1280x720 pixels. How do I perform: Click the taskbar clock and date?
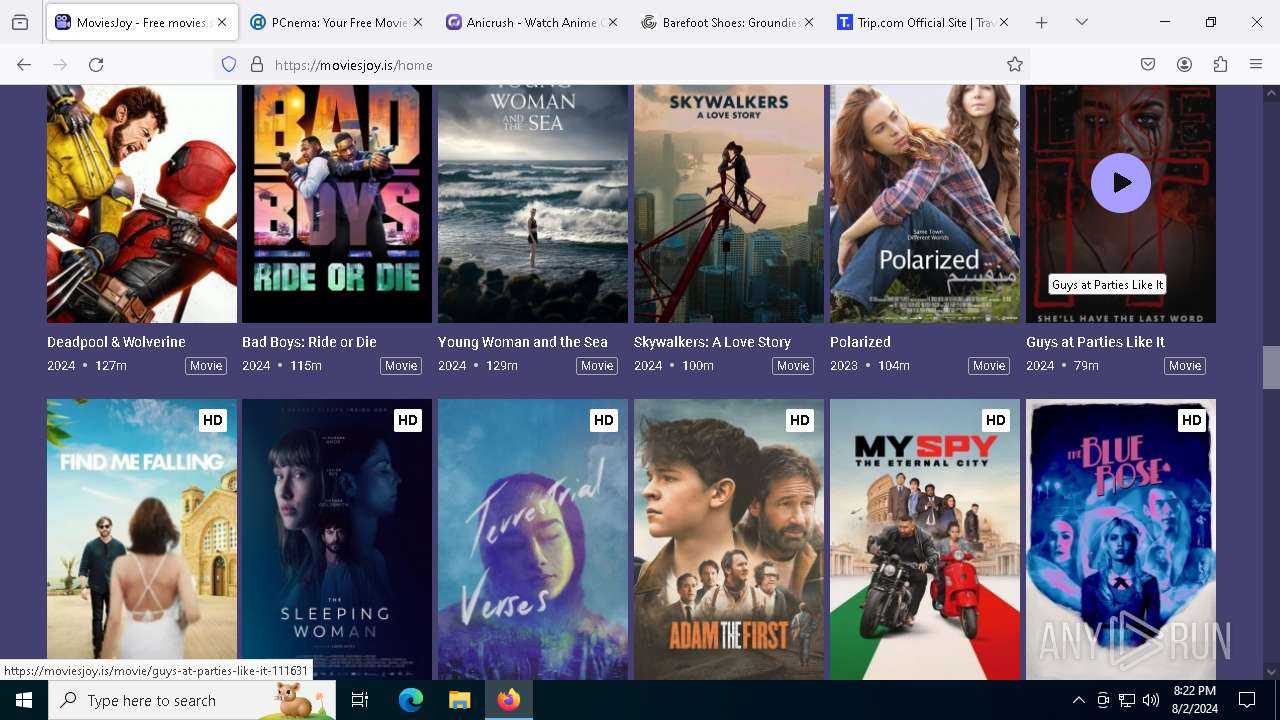click(x=1194, y=700)
